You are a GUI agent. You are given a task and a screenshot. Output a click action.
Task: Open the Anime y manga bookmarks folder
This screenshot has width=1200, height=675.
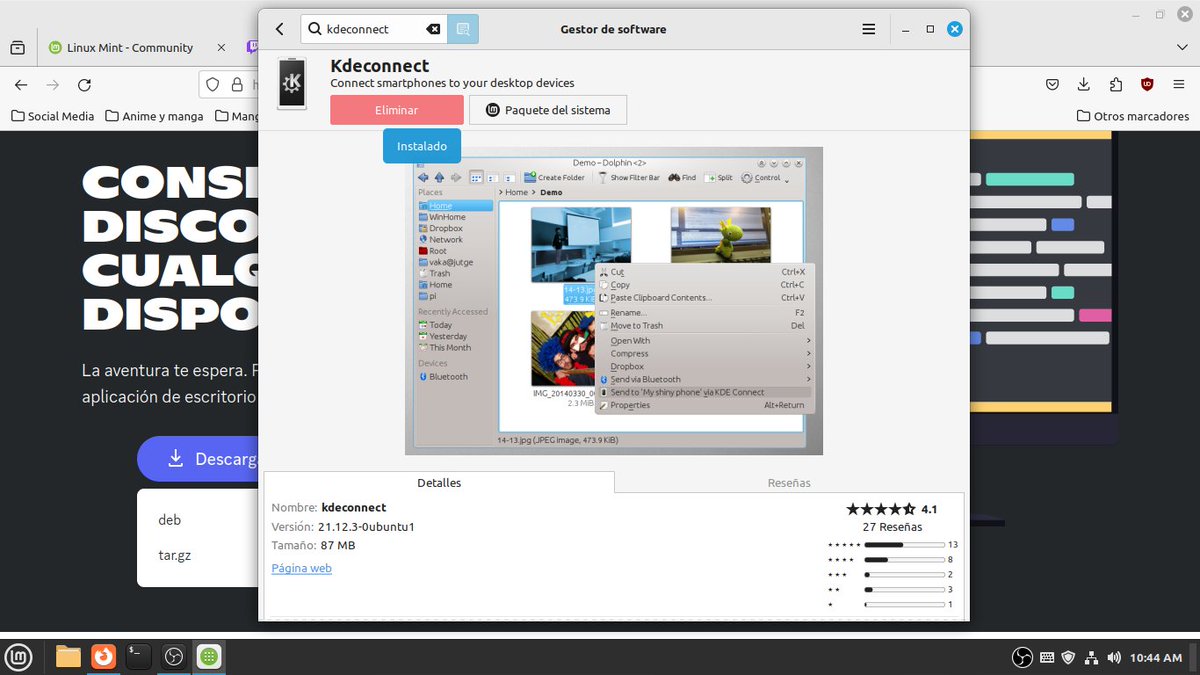click(x=154, y=116)
